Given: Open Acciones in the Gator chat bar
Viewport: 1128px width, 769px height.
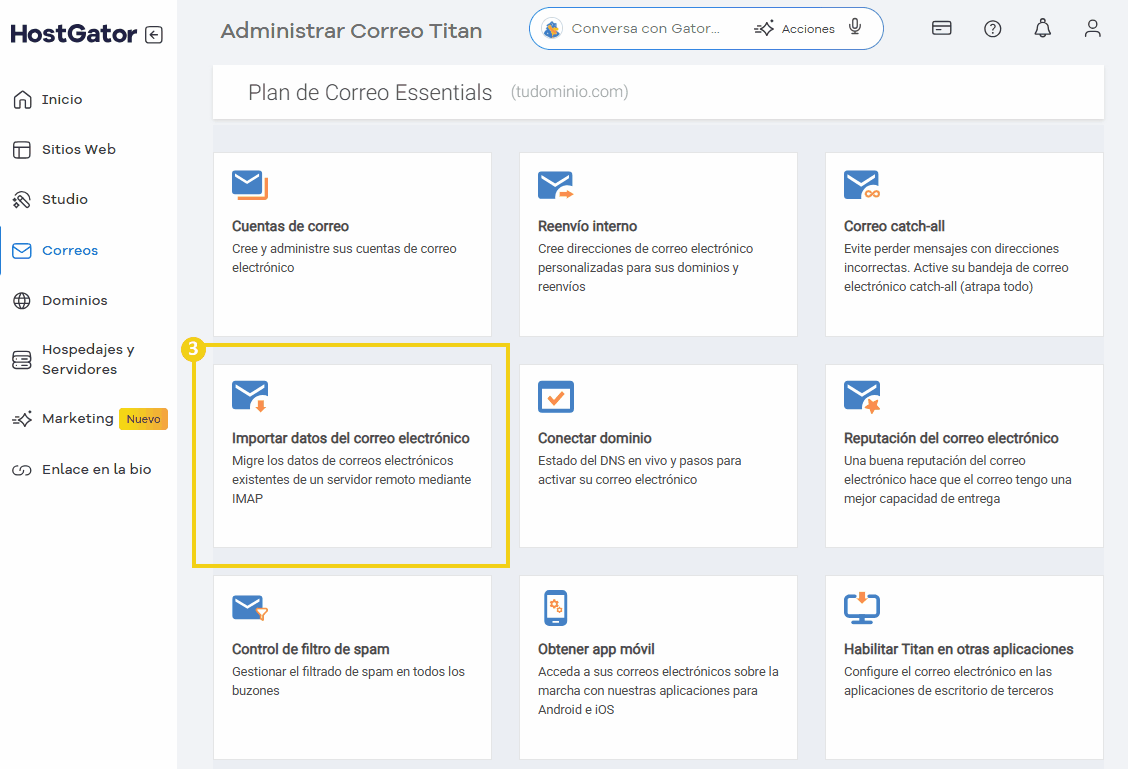Looking at the screenshot, I should pyautogui.click(x=795, y=29).
